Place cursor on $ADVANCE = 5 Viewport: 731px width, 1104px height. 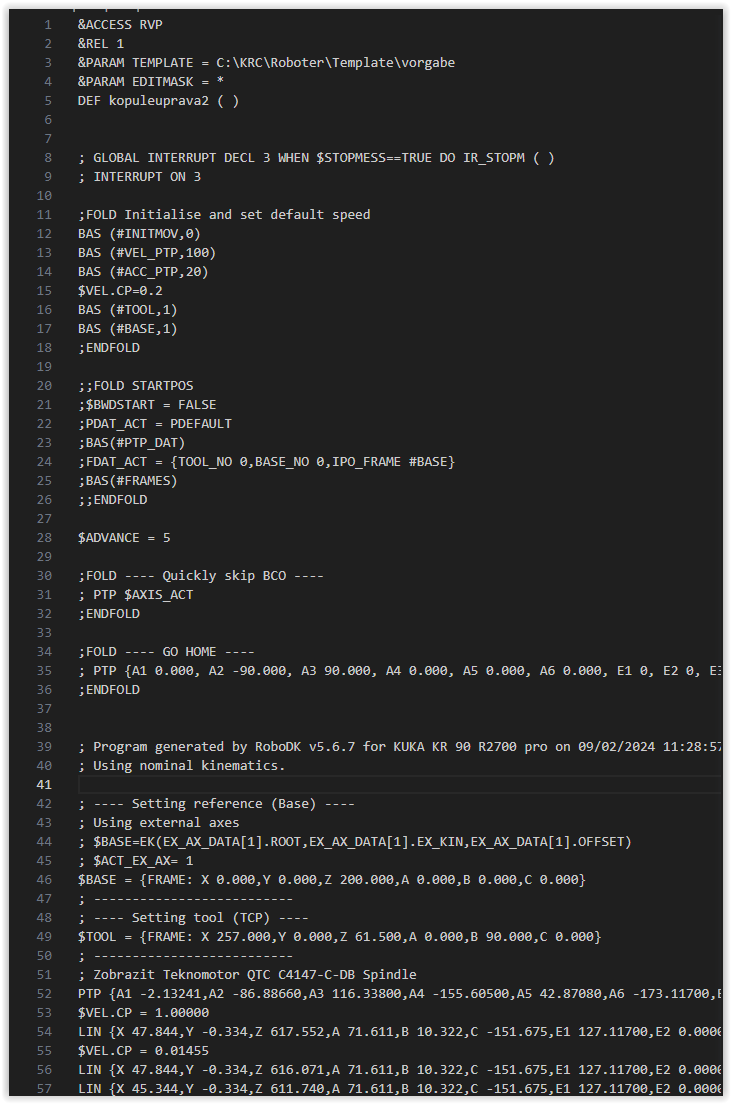(124, 538)
